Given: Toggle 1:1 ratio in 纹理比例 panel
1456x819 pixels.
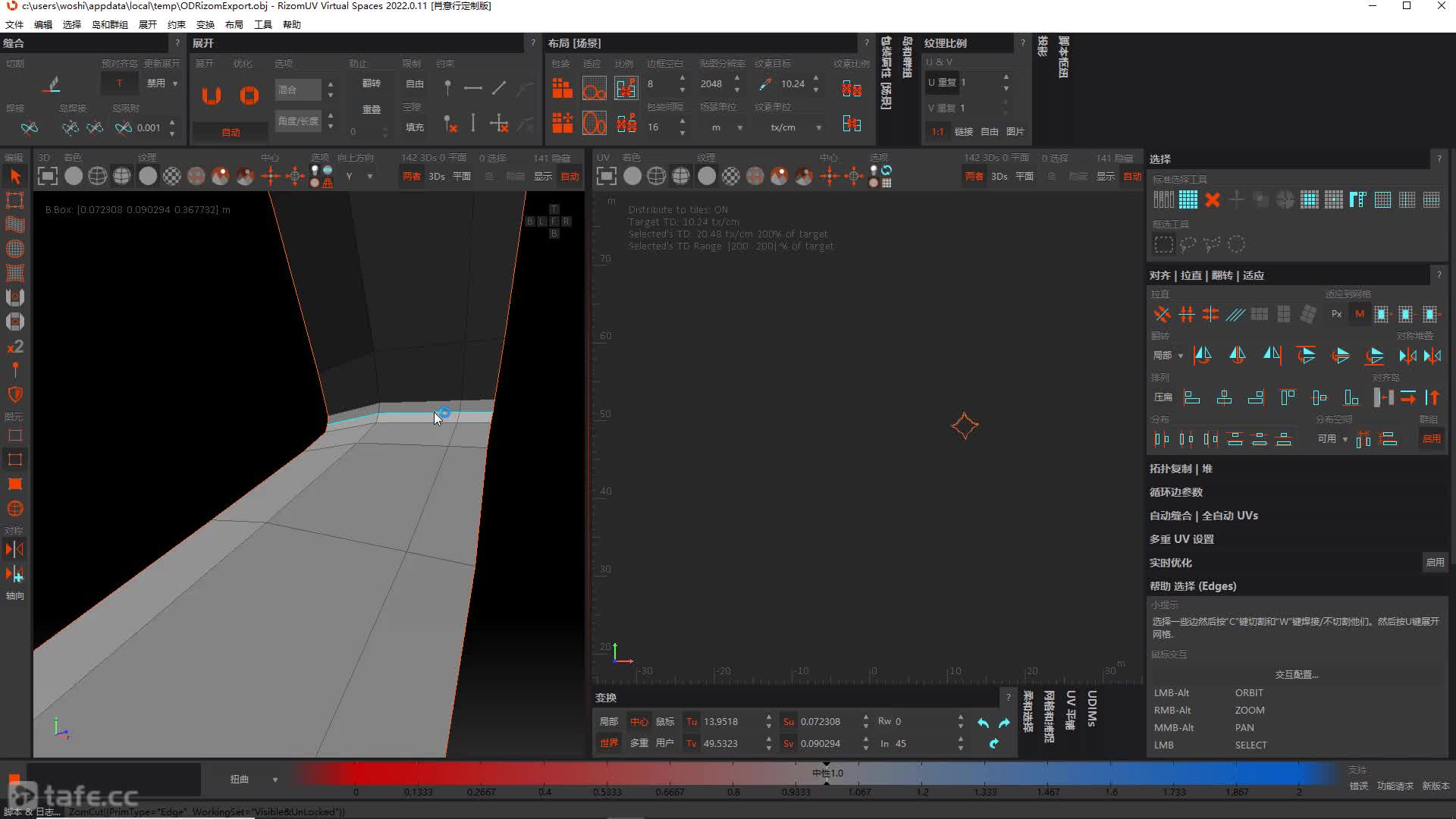Looking at the screenshot, I should tap(937, 132).
